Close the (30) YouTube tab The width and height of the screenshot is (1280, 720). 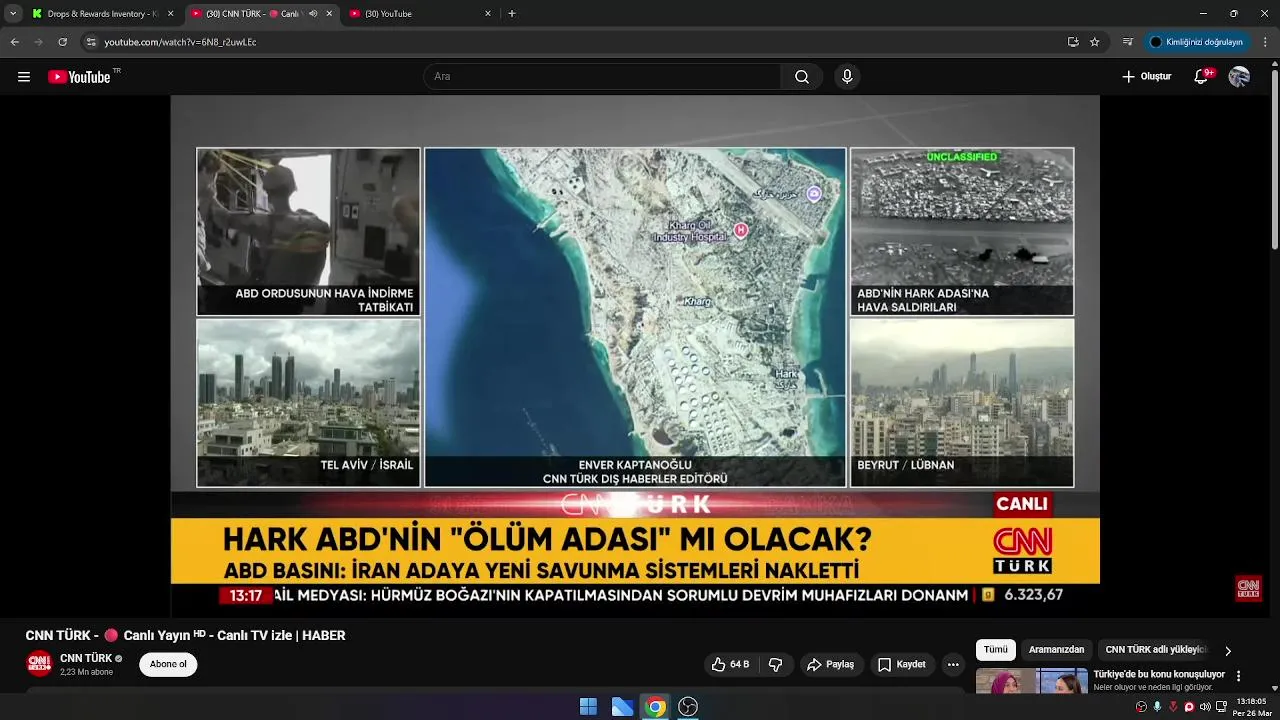click(x=488, y=14)
